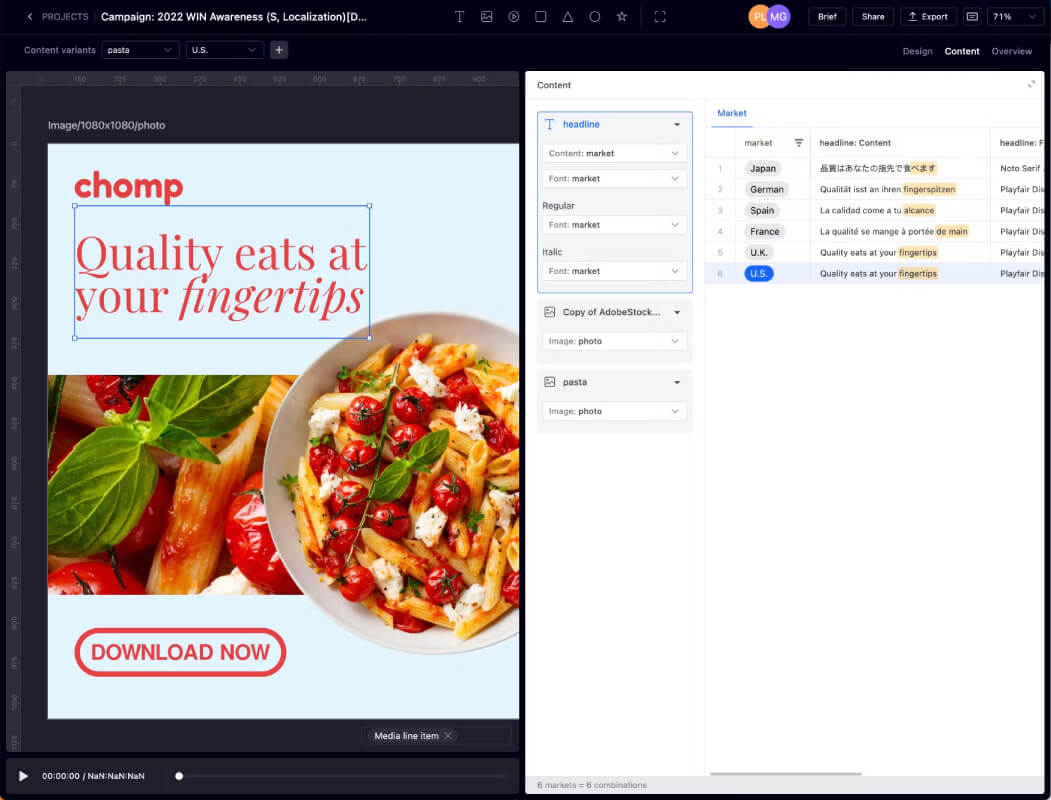
Task: Select the Market tab in the table
Action: point(731,113)
